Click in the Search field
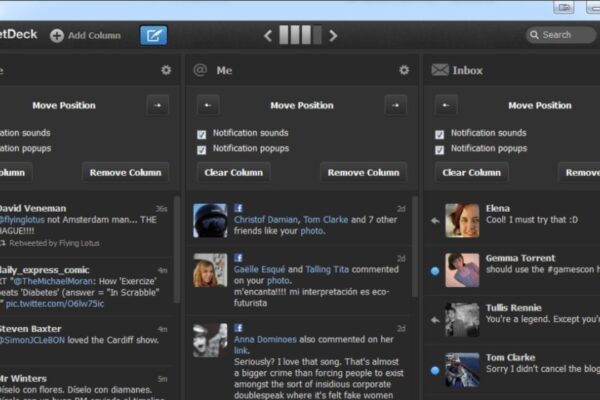The height and width of the screenshot is (400, 600). pyautogui.click(x=562, y=35)
